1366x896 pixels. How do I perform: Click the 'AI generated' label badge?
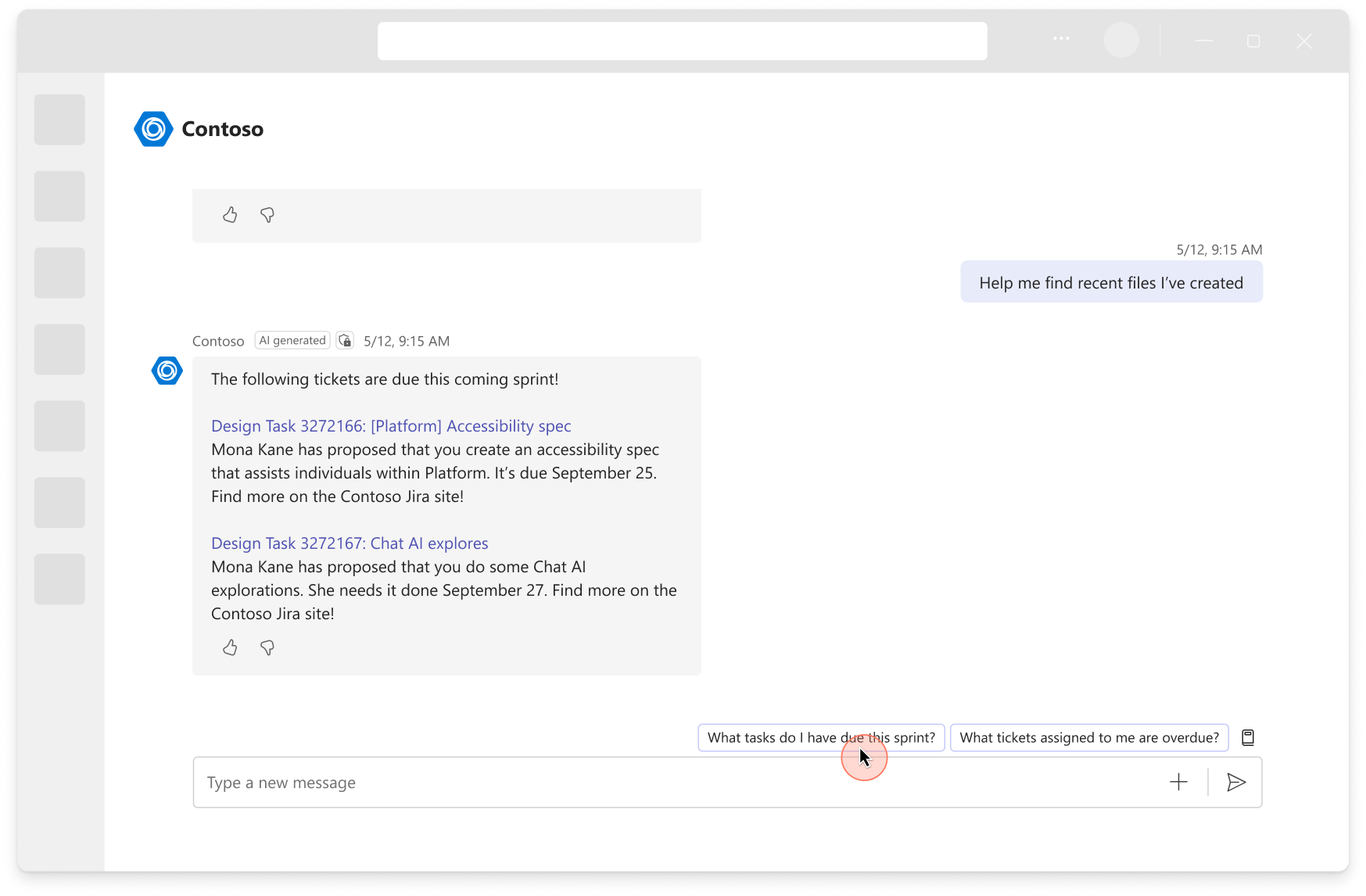point(292,340)
